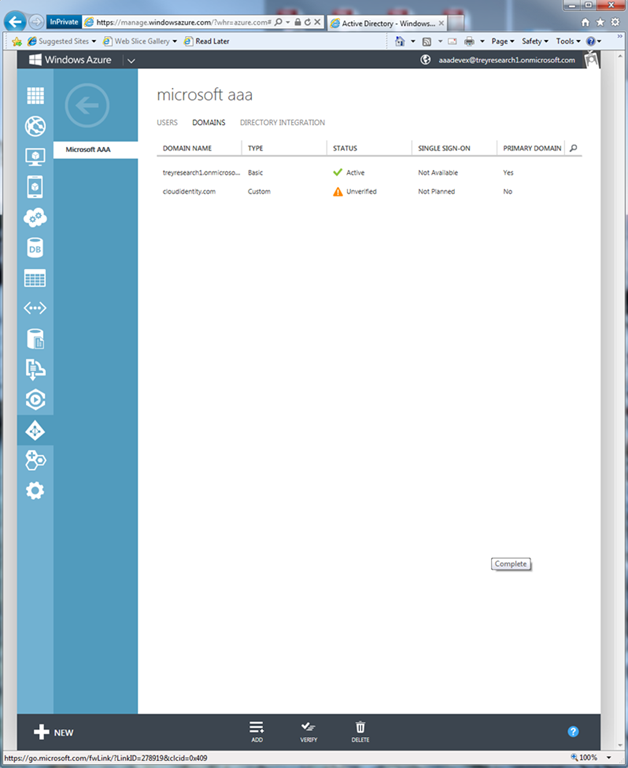
Task: Open the All Items grid icon in sidebar
Action: [35, 96]
